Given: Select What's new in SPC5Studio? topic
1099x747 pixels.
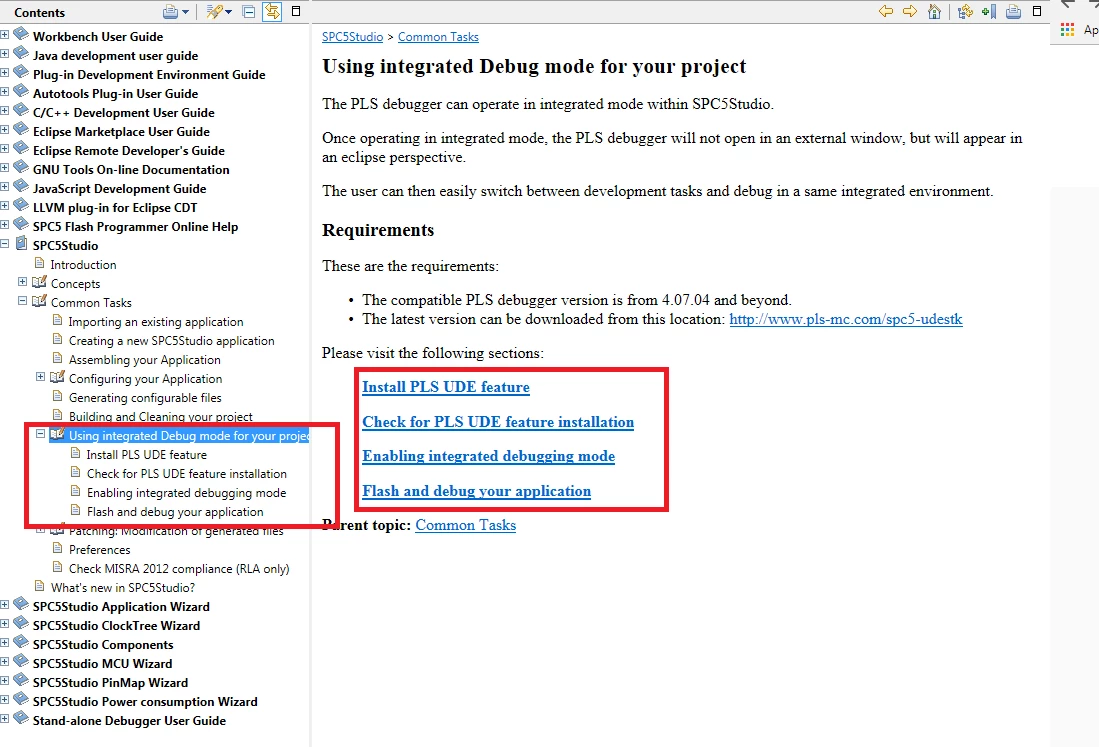Looking at the screenshot, I should coord(123,588).
